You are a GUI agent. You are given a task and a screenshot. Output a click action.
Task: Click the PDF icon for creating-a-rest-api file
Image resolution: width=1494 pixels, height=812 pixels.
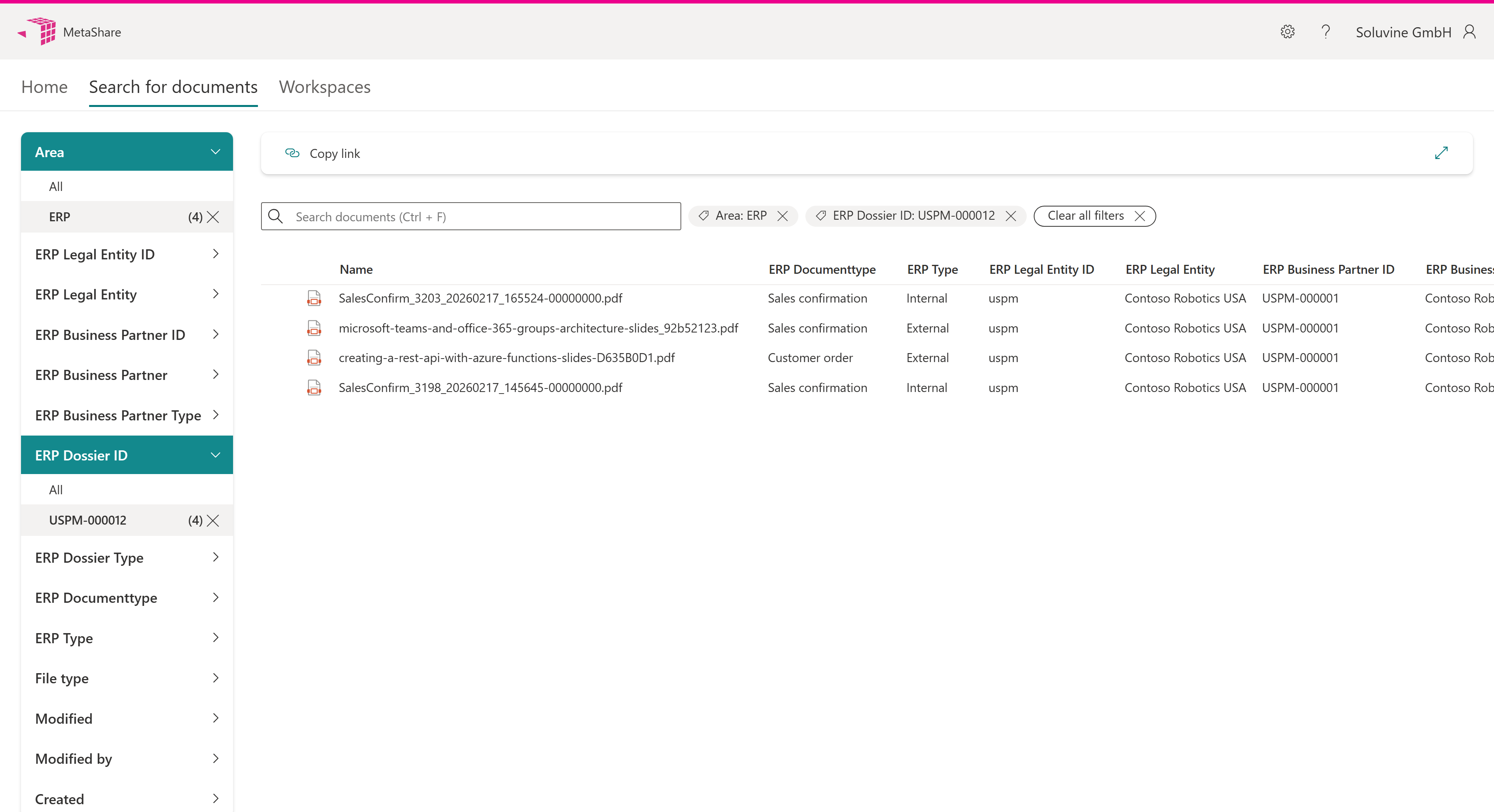(314, 358)
